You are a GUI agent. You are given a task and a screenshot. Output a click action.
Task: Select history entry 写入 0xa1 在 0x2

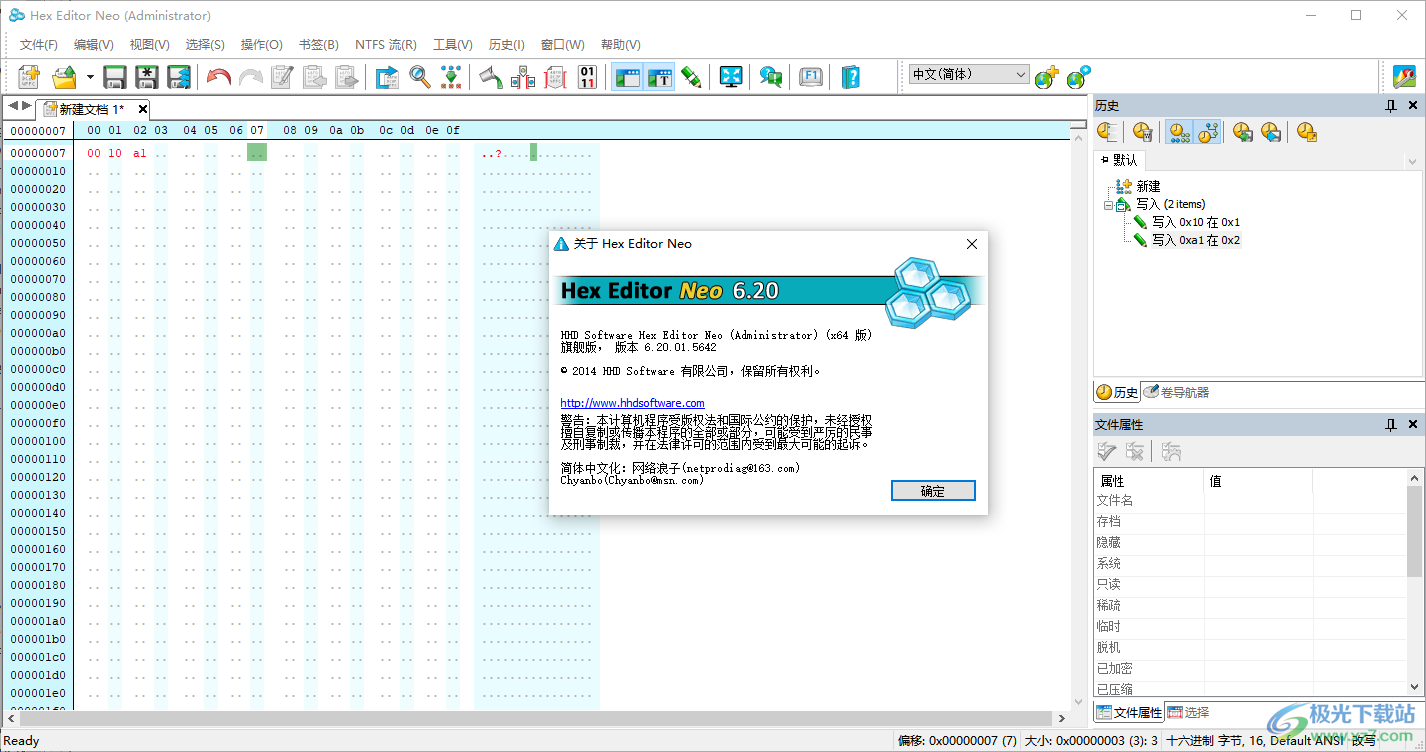[x=1196, y=240]
